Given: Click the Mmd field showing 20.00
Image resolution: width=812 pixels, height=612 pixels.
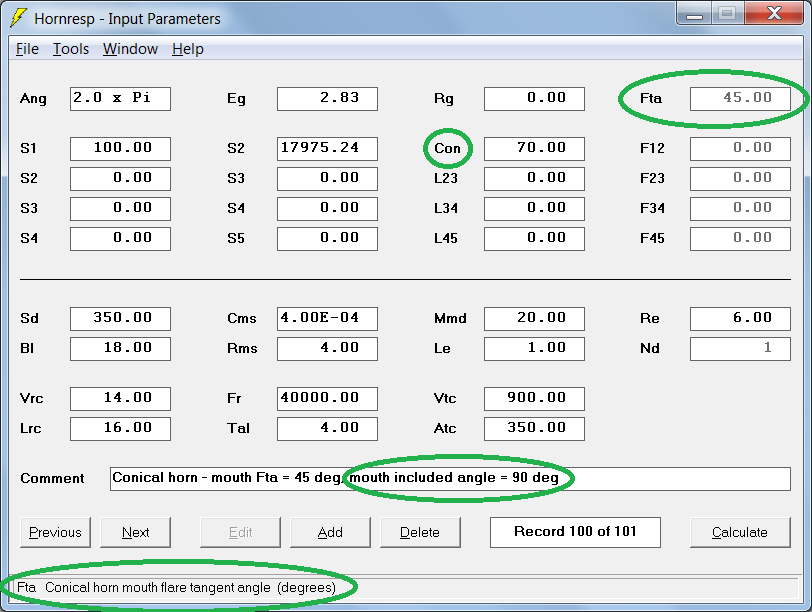Looking at the screenshot, I should pyautogui.click(x=534, y=318).
